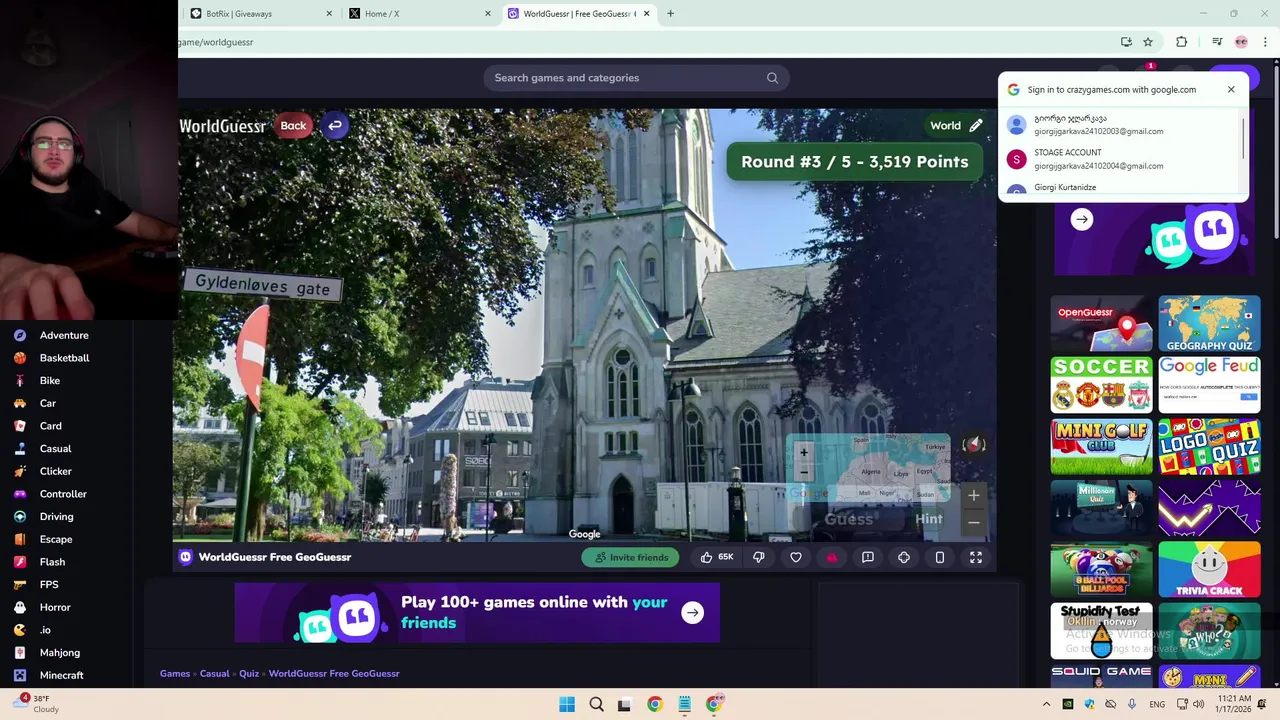
Task: Click the controller crosshair icon in game bar
Action: coord(904,557)
